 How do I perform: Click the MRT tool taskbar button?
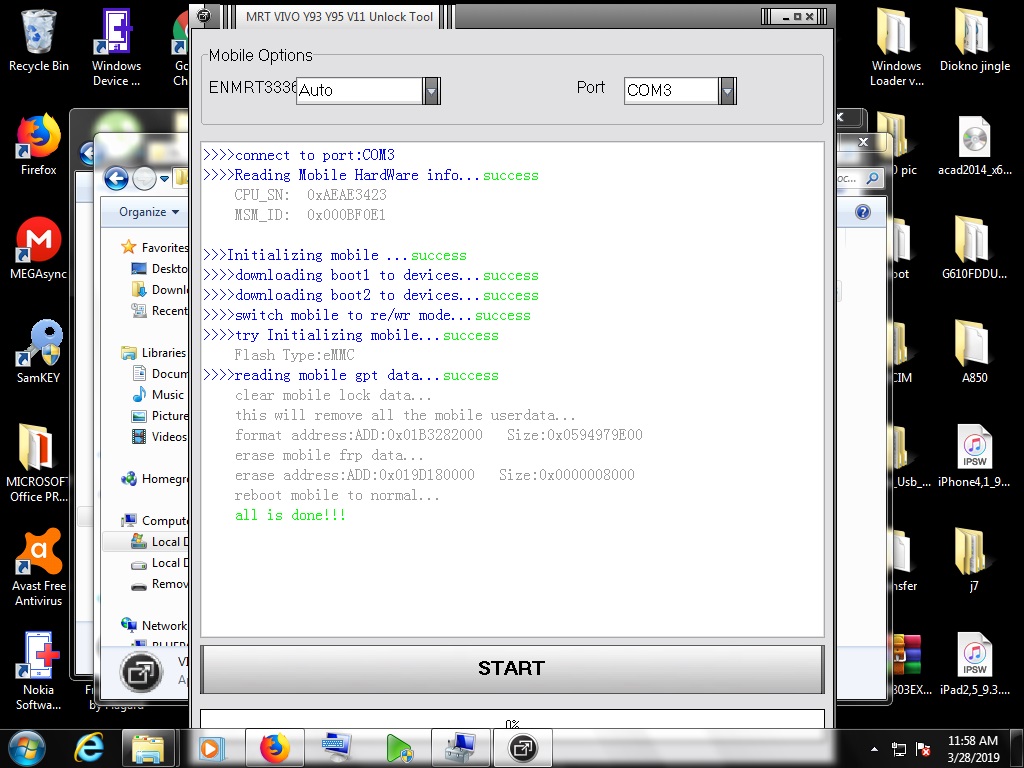pos(522,748)
